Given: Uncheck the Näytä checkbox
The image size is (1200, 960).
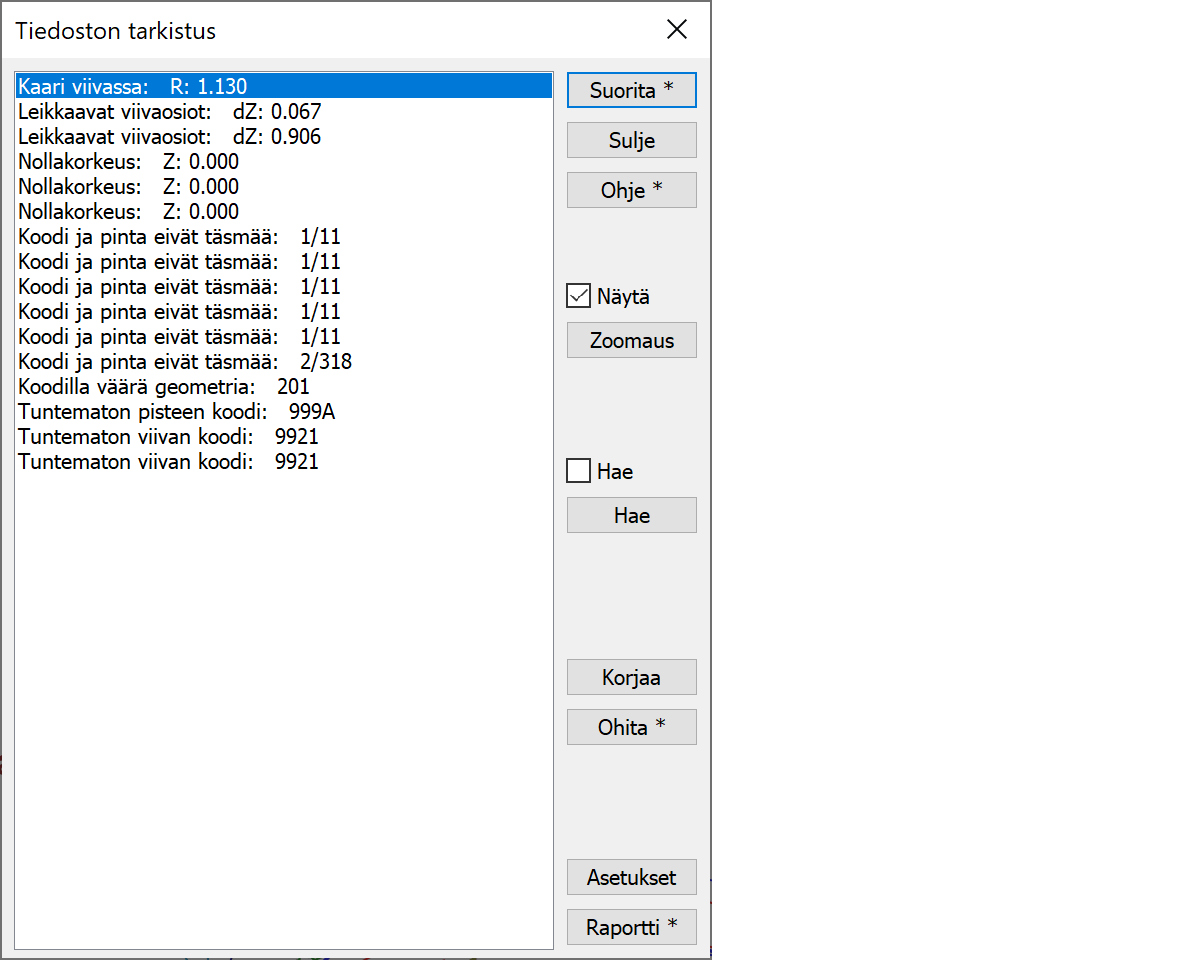Looking at the screenshot, I should (x=579, y=296).
